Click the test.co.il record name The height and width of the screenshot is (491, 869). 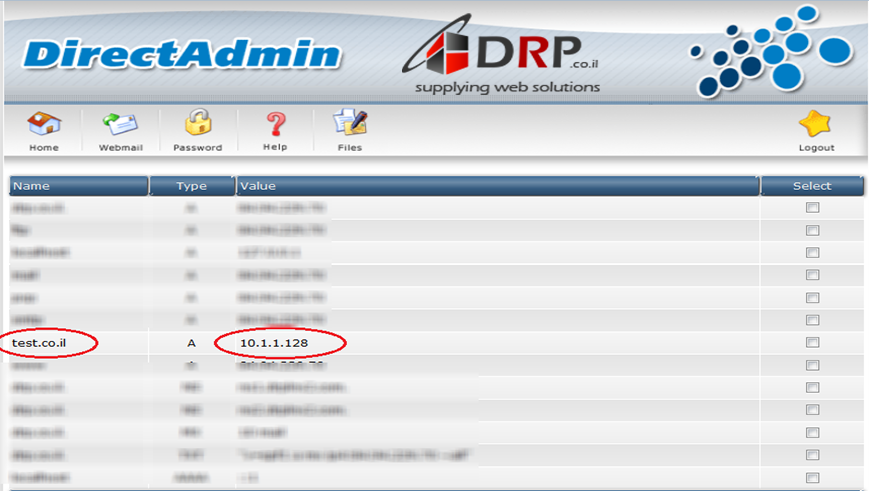tap(41, 343)
